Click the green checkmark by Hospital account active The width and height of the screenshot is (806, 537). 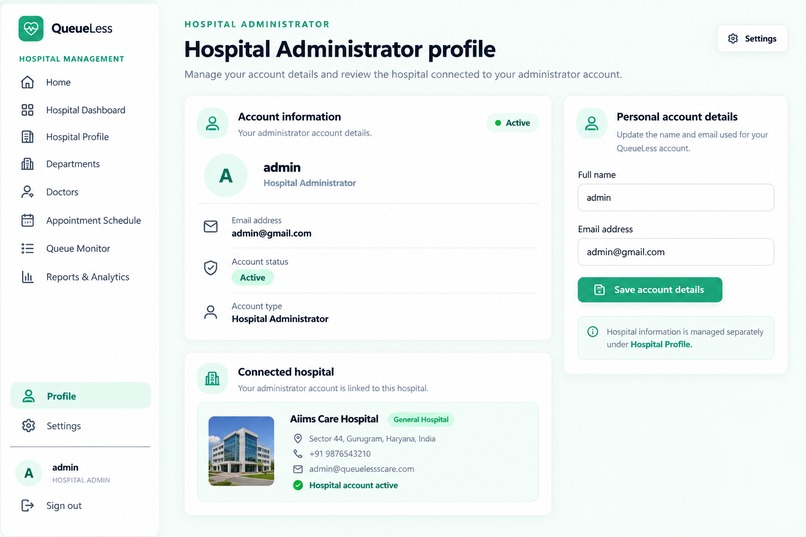298,485
